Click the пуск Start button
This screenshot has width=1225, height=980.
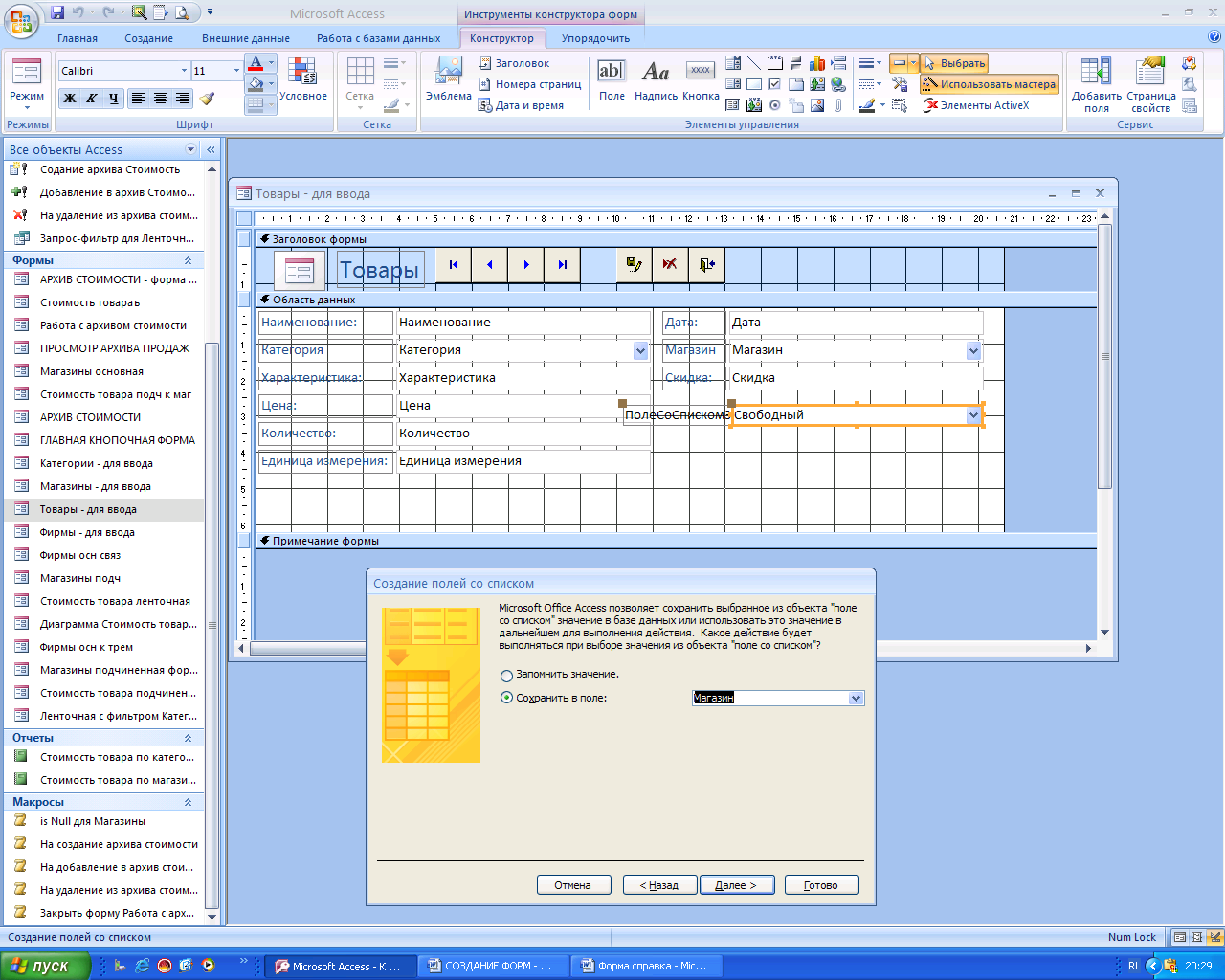pos(45,966)
